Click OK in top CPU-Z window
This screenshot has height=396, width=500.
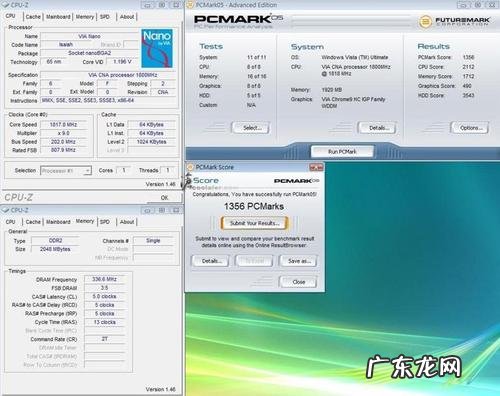point(164,198)
